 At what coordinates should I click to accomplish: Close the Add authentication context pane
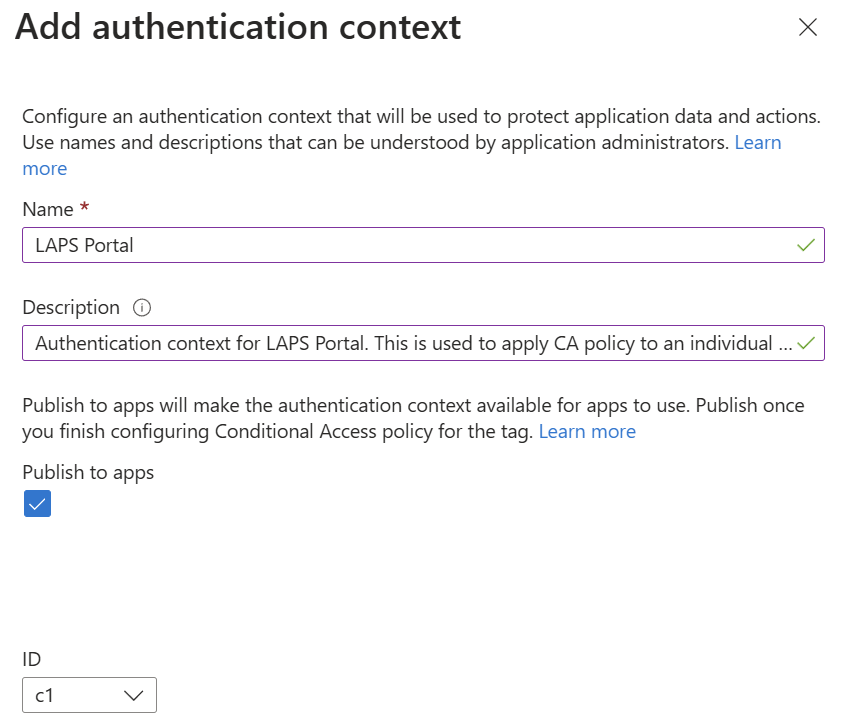tap(808, 28)
